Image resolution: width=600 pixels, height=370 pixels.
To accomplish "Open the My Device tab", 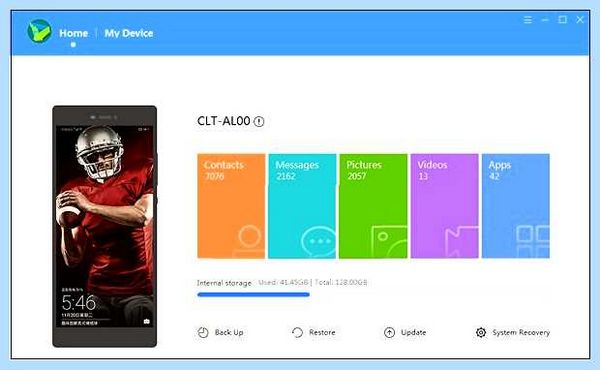I will [x=129, y=33].
